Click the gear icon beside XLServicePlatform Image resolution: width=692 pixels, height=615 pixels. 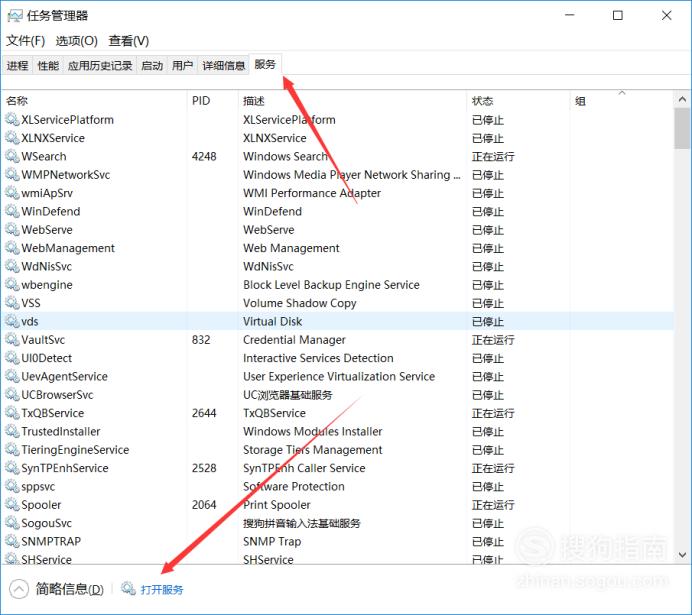click(12, 119)
